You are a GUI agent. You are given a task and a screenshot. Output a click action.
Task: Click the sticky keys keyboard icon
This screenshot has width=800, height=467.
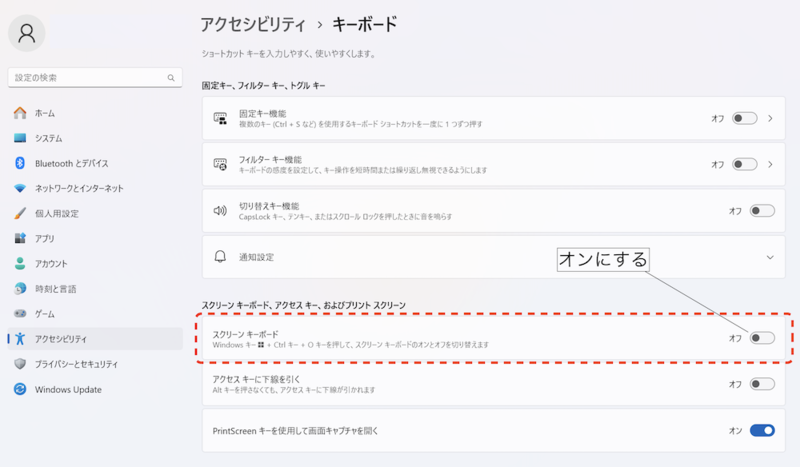point(220,118)
